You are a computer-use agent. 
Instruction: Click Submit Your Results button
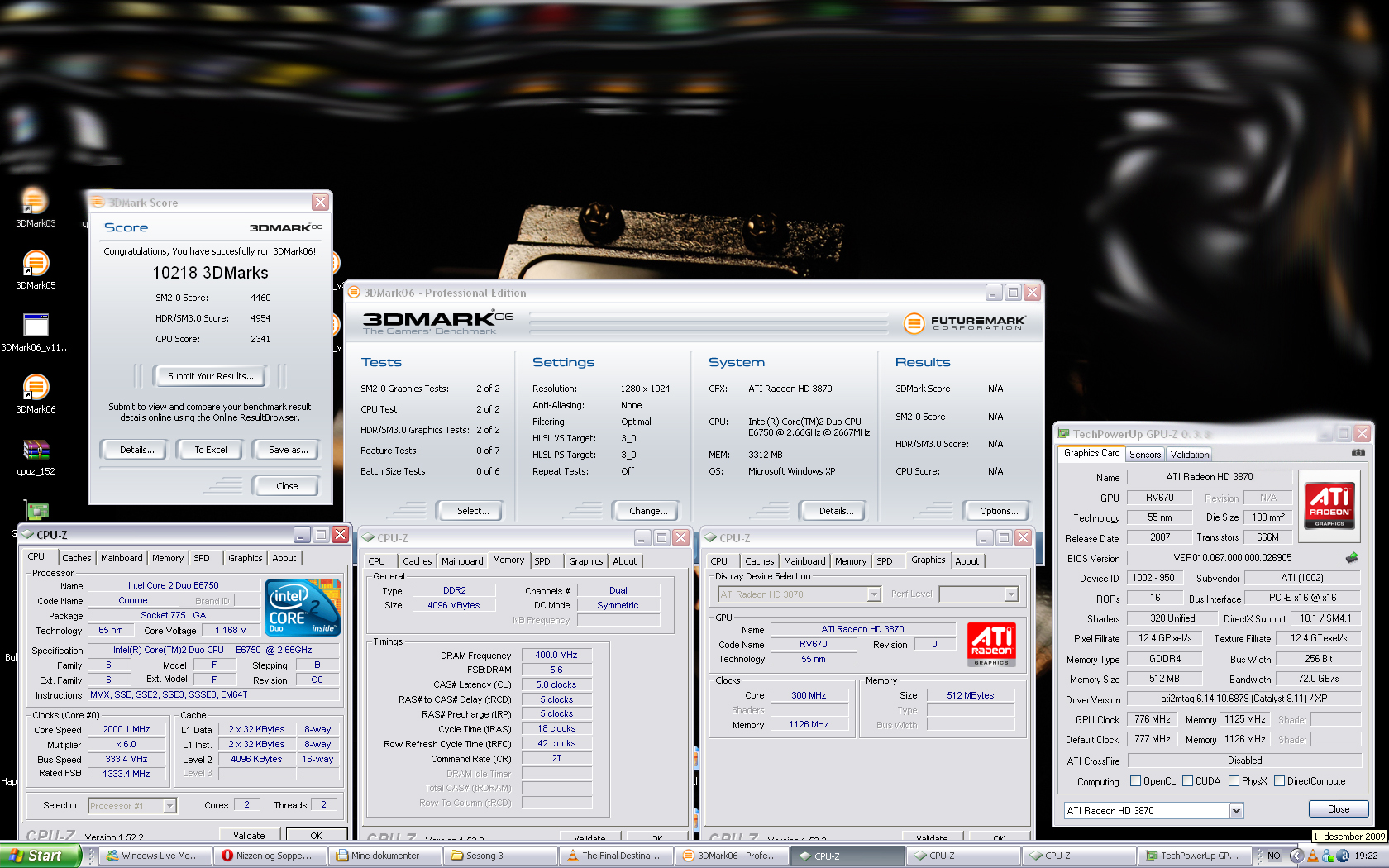(x=210, y=376)
